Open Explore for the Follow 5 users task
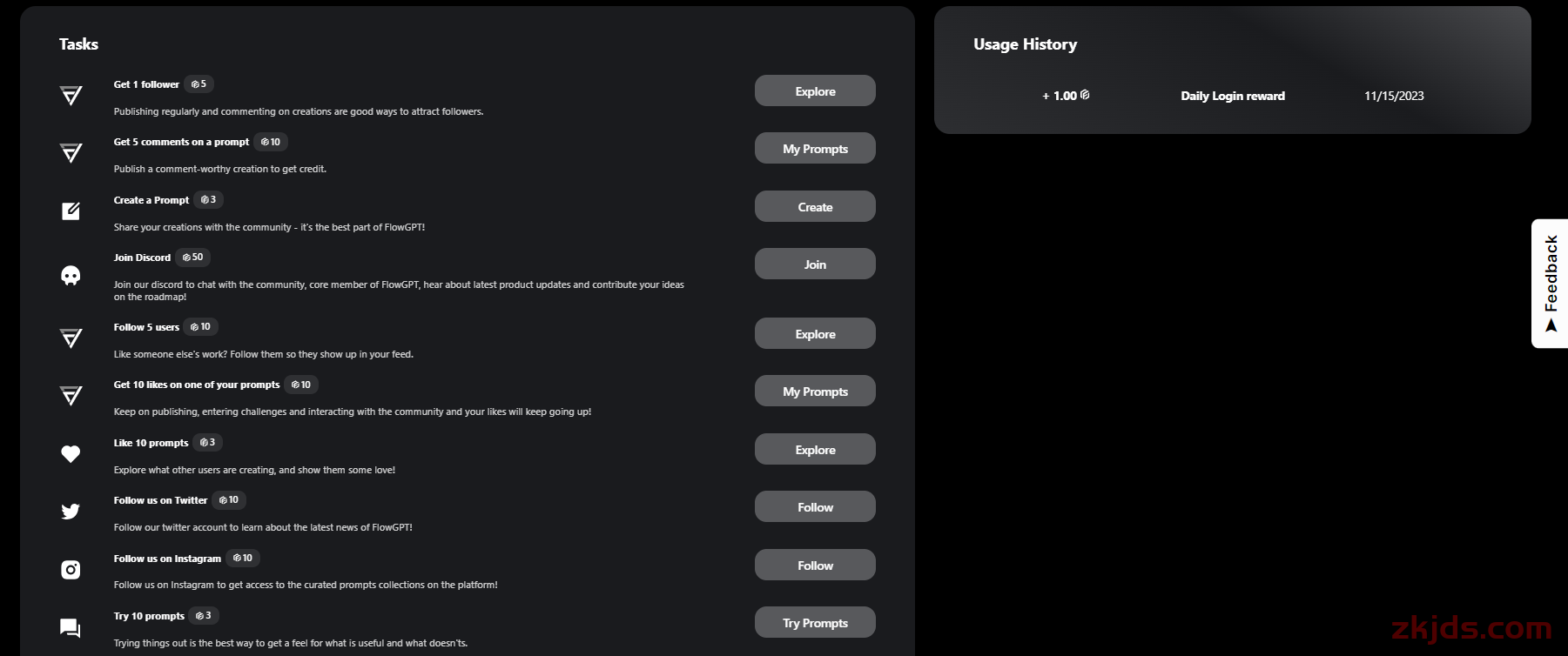 pyautogui.click(x=815, y=333)
